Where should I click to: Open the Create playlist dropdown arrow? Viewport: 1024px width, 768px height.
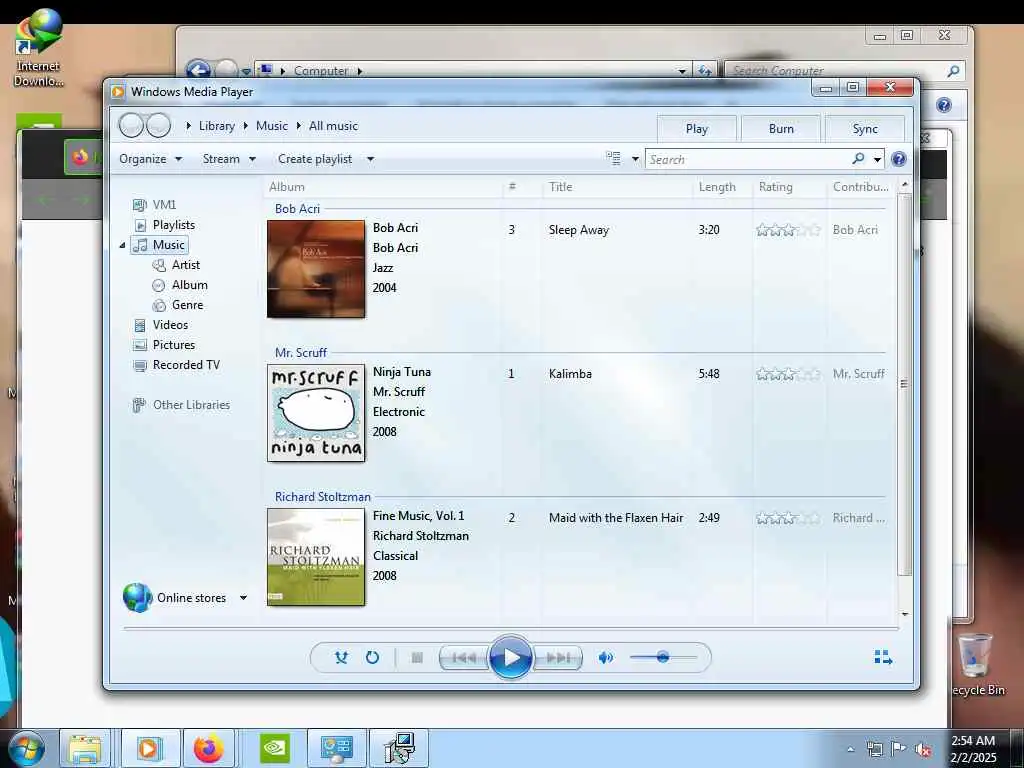(x=370, y=159)
